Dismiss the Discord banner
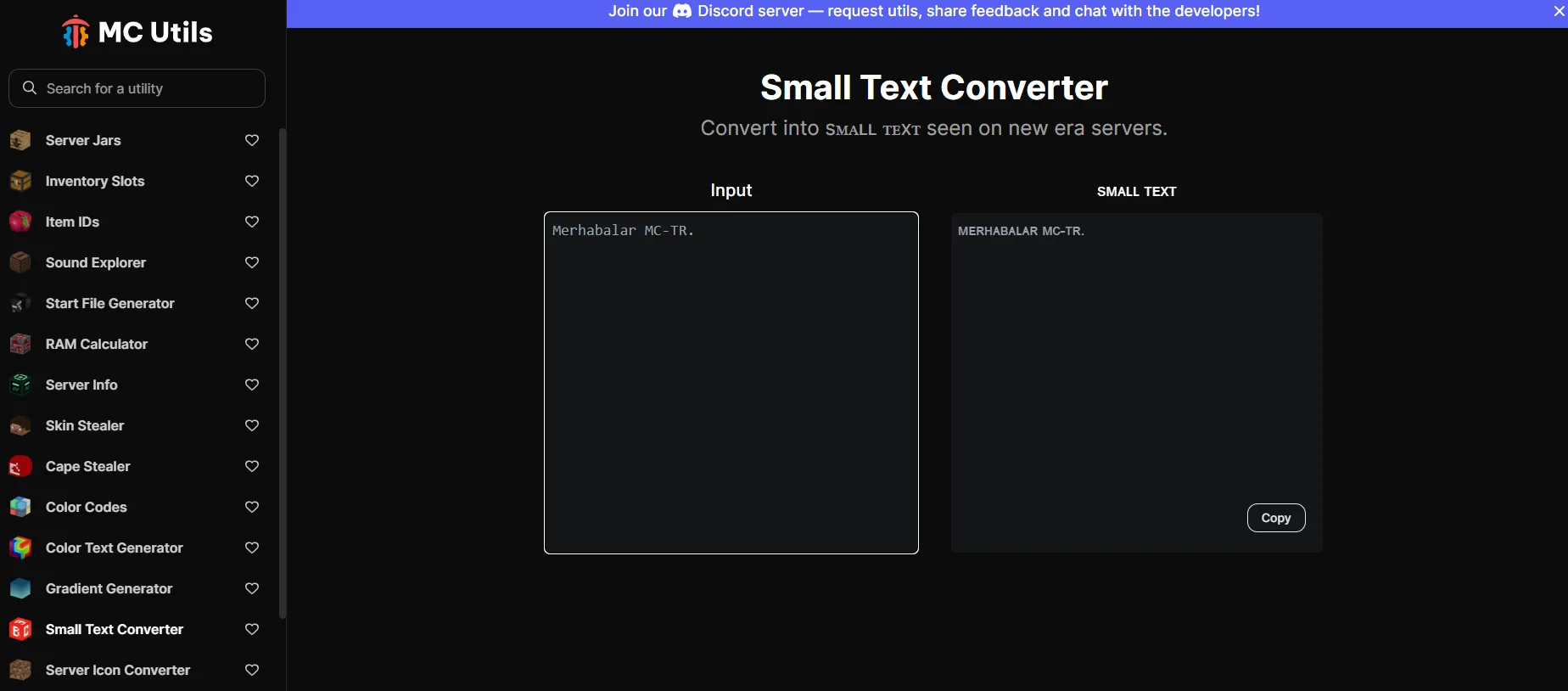 pyautogui.click(x=1559, y=11)
